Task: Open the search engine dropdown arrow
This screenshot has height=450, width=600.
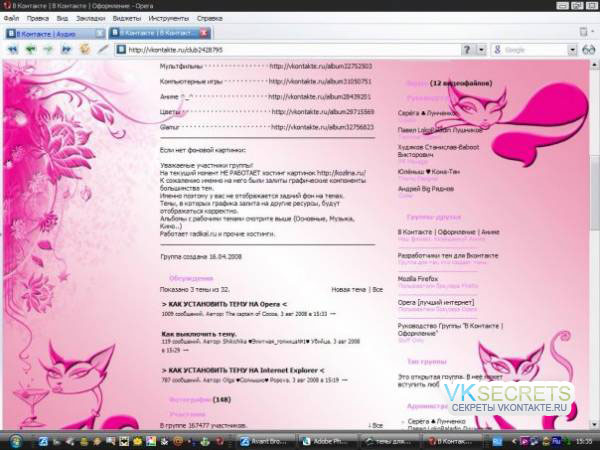Action: point(572,50)
